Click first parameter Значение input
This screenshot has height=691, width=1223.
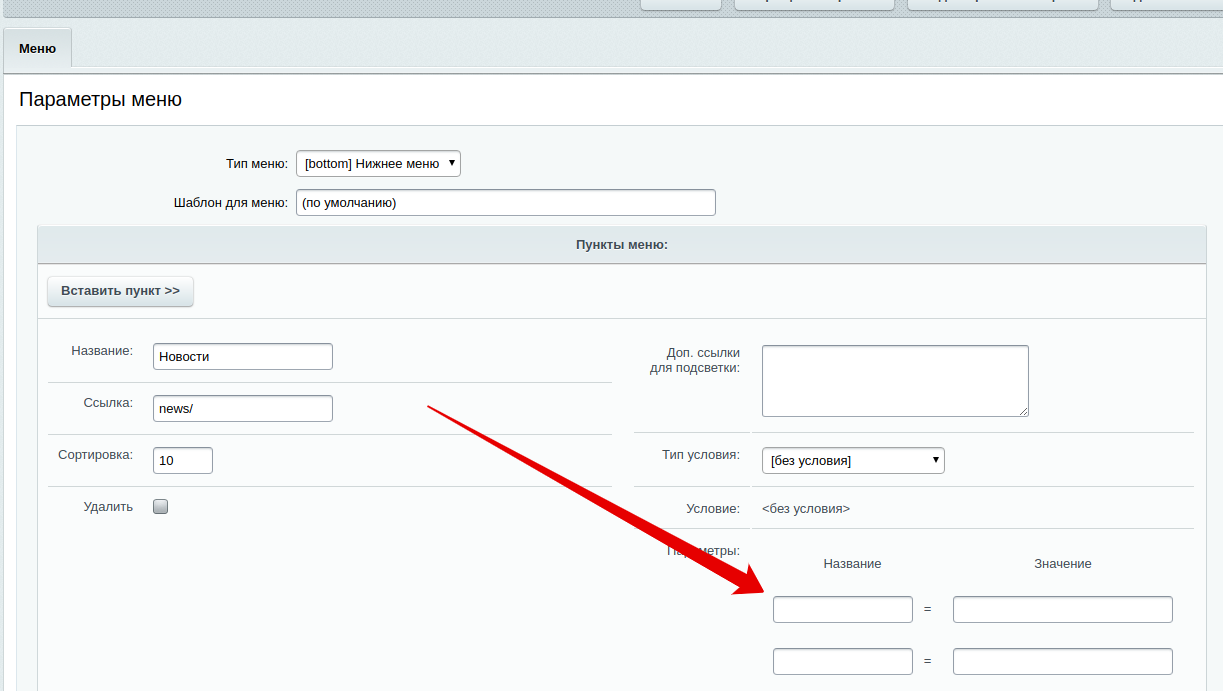pos(1062,609)
